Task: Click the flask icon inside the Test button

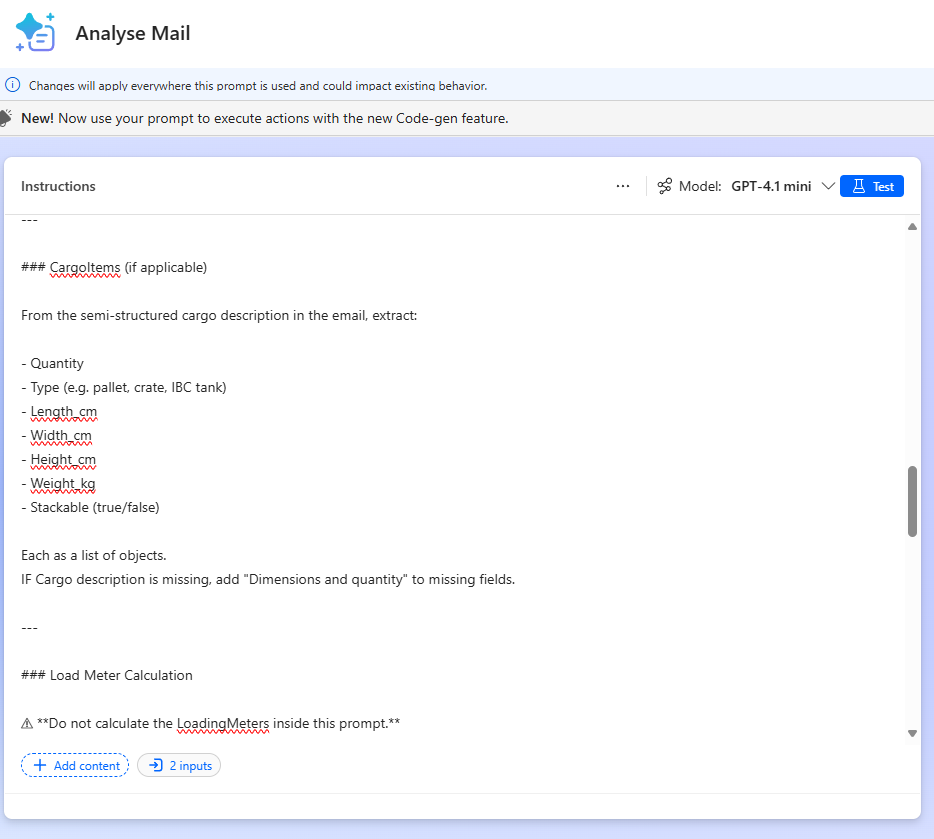Action: click(x=857, y=186)
